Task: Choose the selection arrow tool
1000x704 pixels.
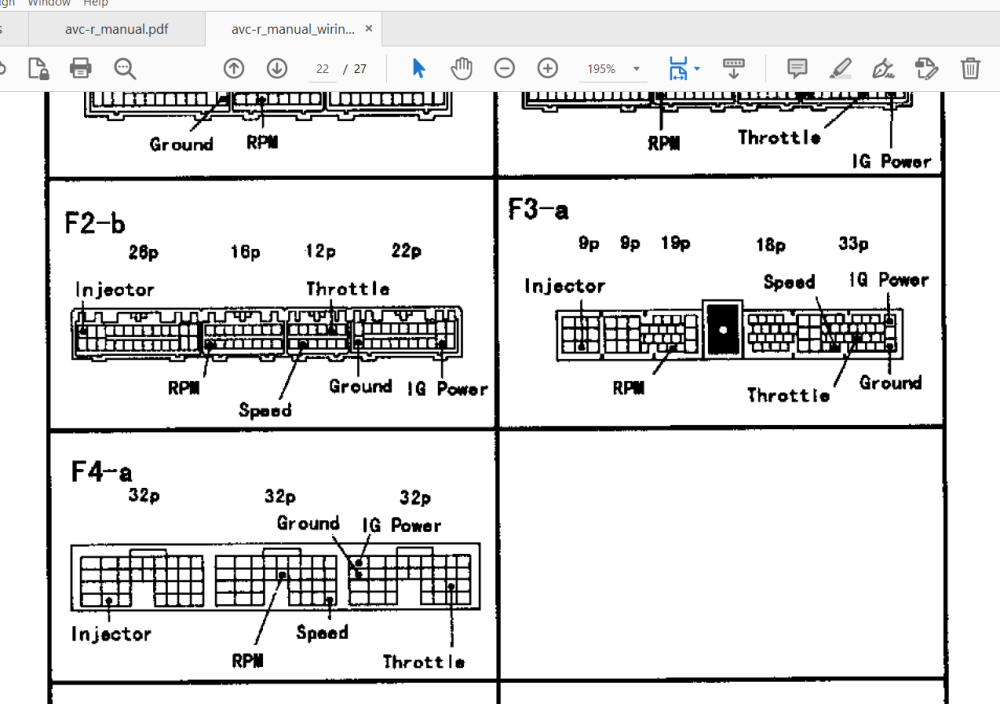Action: 418,68
